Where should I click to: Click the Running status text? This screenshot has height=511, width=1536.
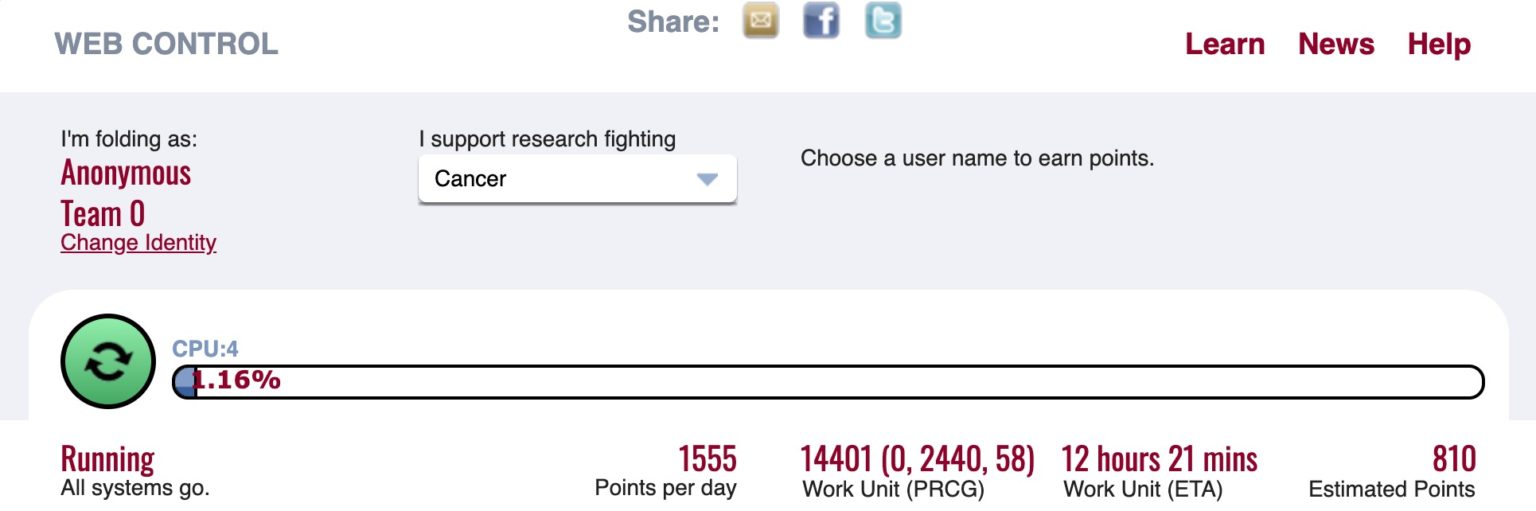pyautogui.click(x=108, y=459)
